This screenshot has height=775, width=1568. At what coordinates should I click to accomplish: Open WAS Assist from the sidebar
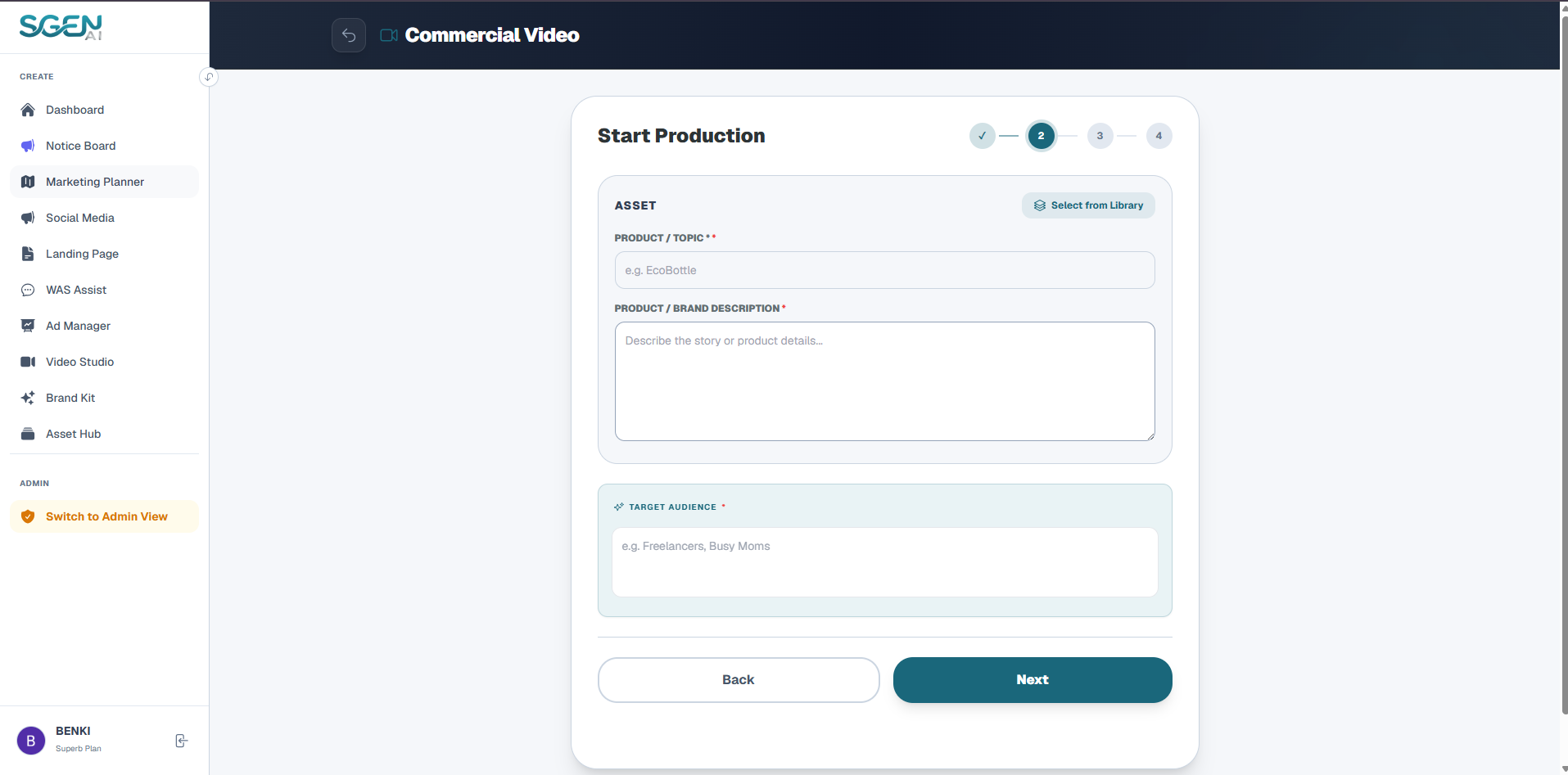104,290
